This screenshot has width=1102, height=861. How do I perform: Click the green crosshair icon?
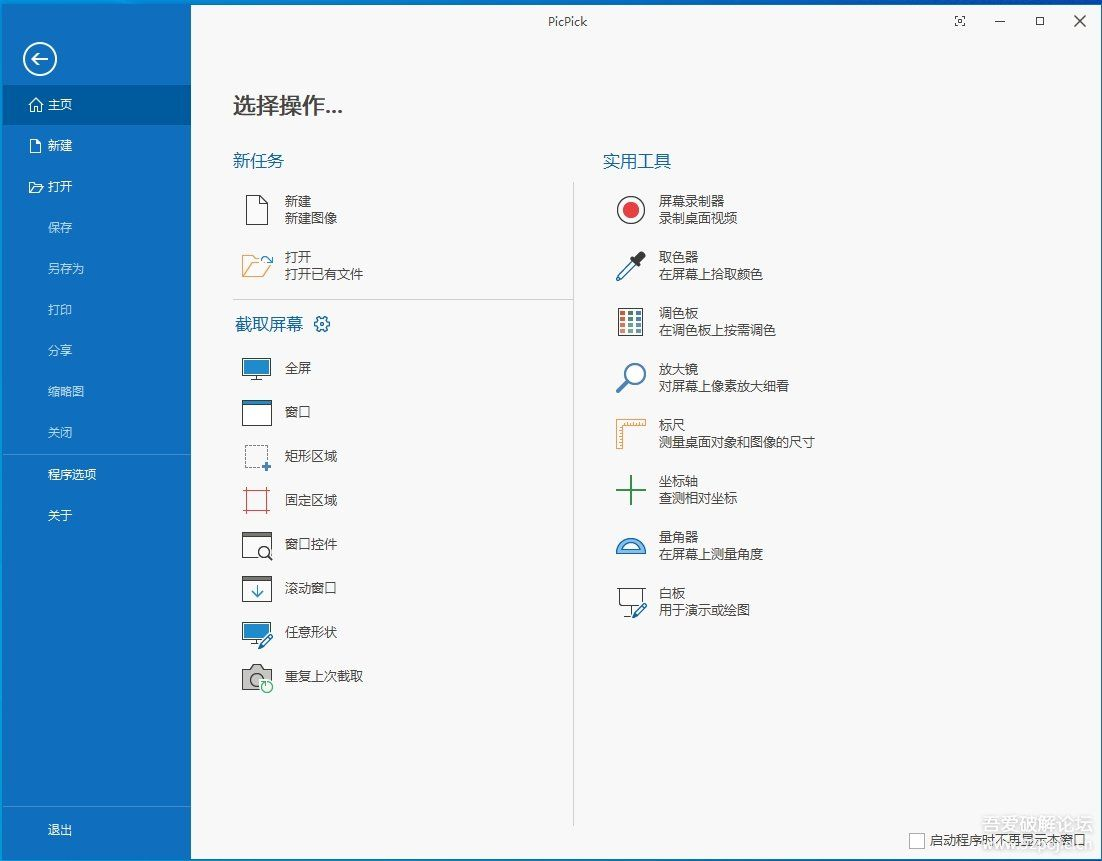[x=630, y=490]
